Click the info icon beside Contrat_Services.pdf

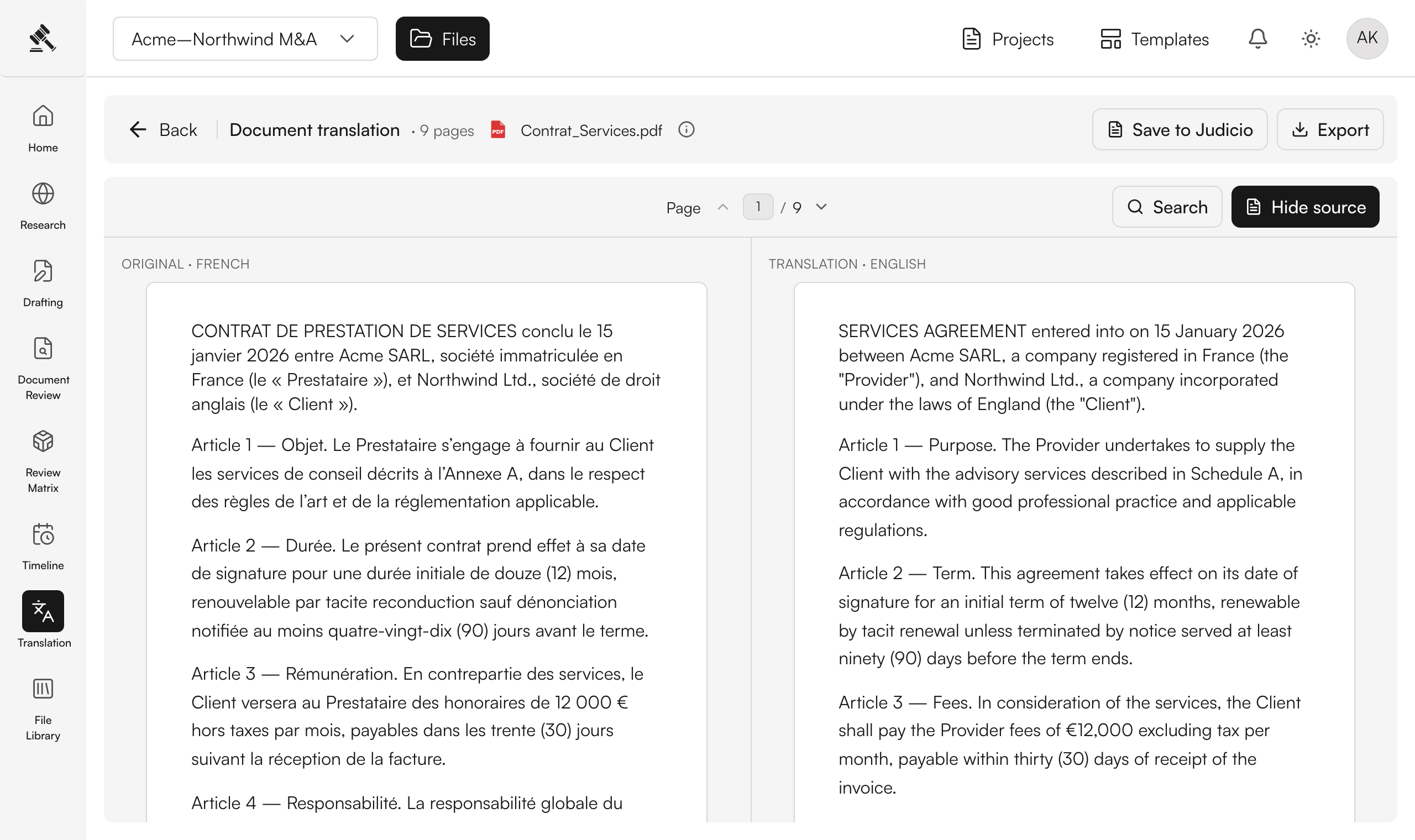pos(686,130)
